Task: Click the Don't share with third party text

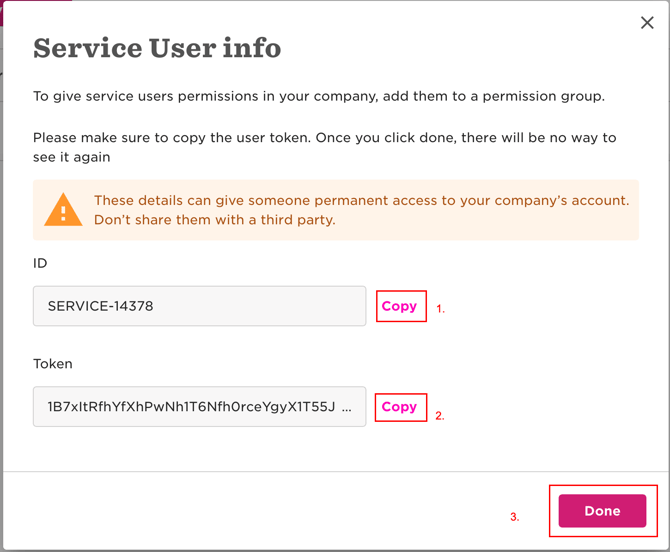Action: pyautogui.click(x=214, y=220)
